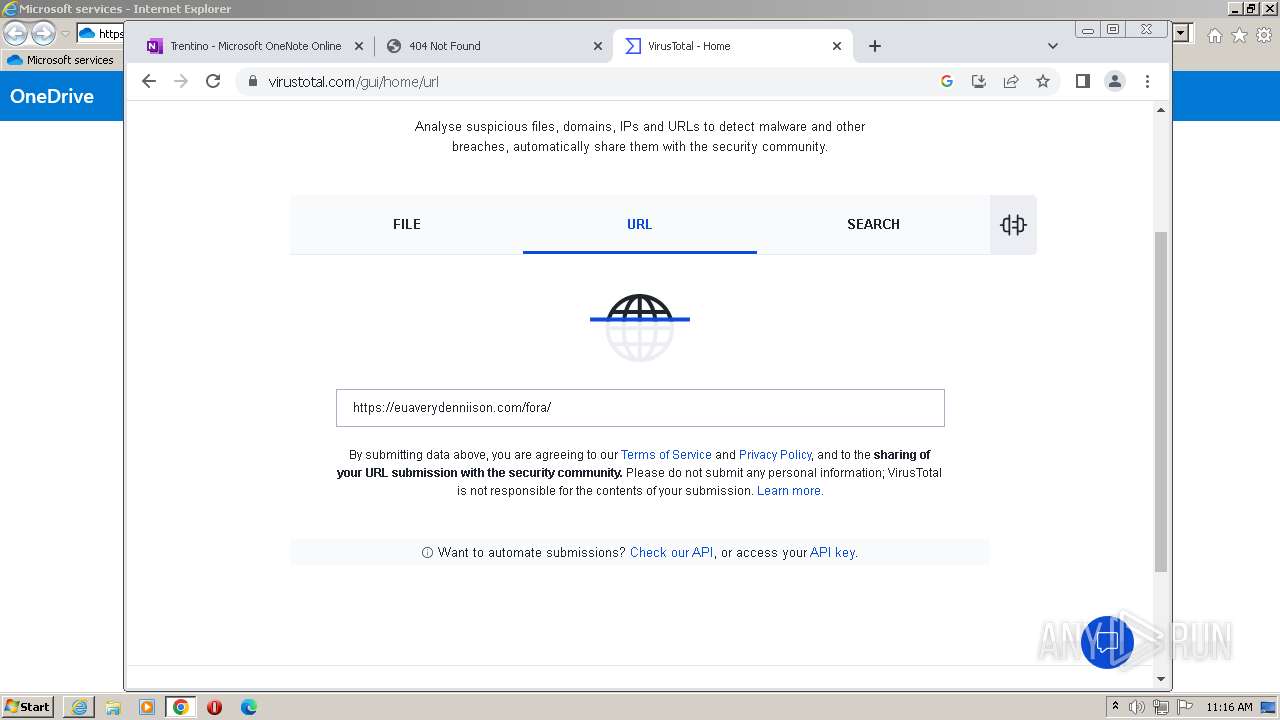Click the scrollbar down arrow in Chrome
This screenshot has height=720, width=1280.
point(1161,679)
